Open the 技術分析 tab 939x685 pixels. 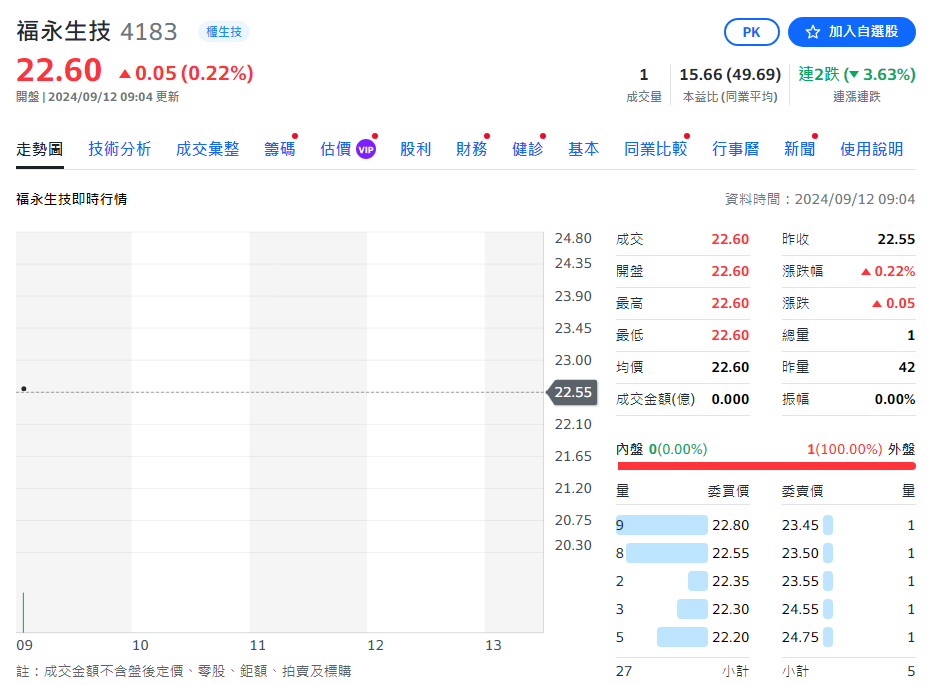120,149
